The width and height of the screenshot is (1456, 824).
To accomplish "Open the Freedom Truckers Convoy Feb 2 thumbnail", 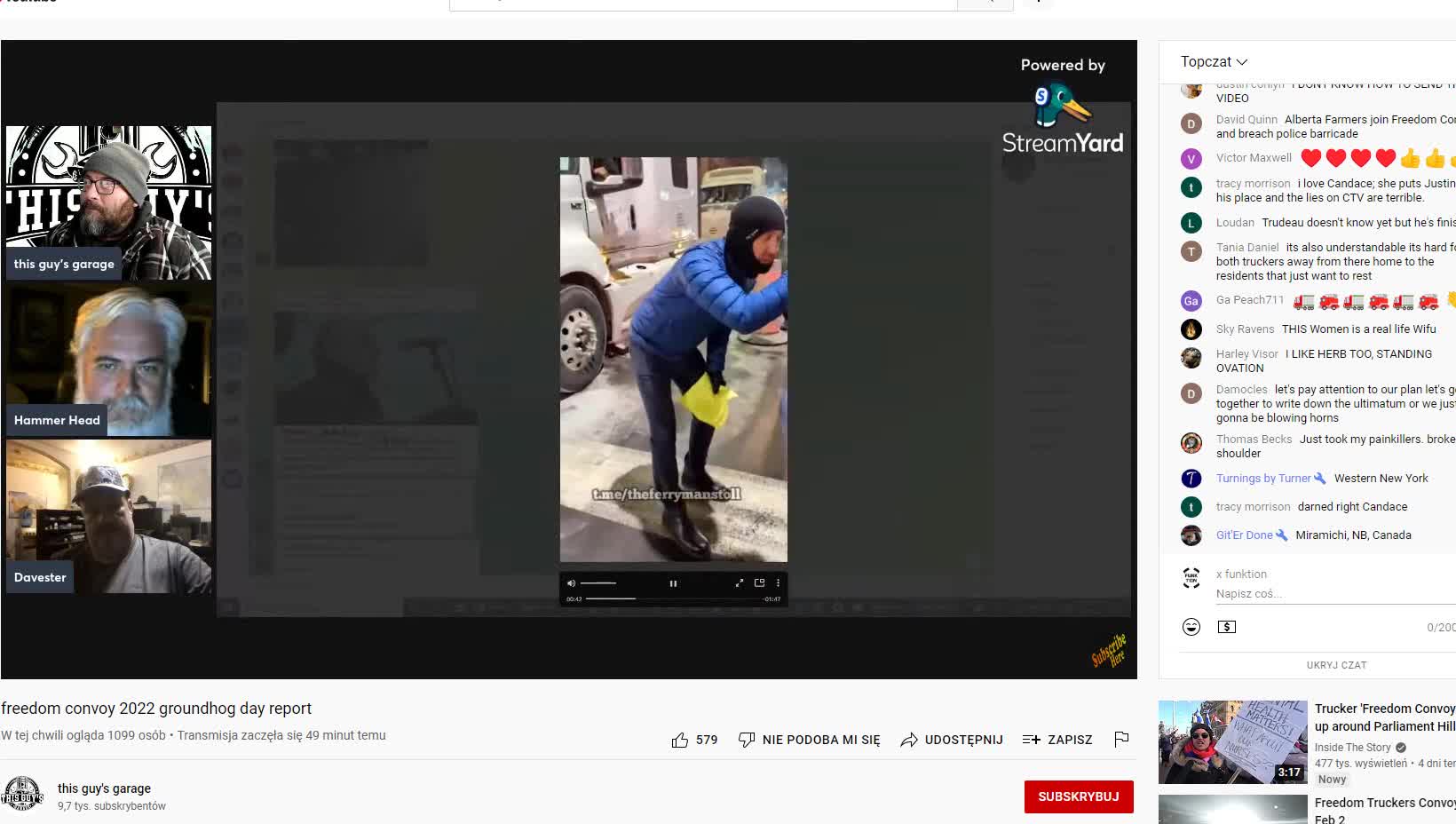I will [x=1233, y=810].
